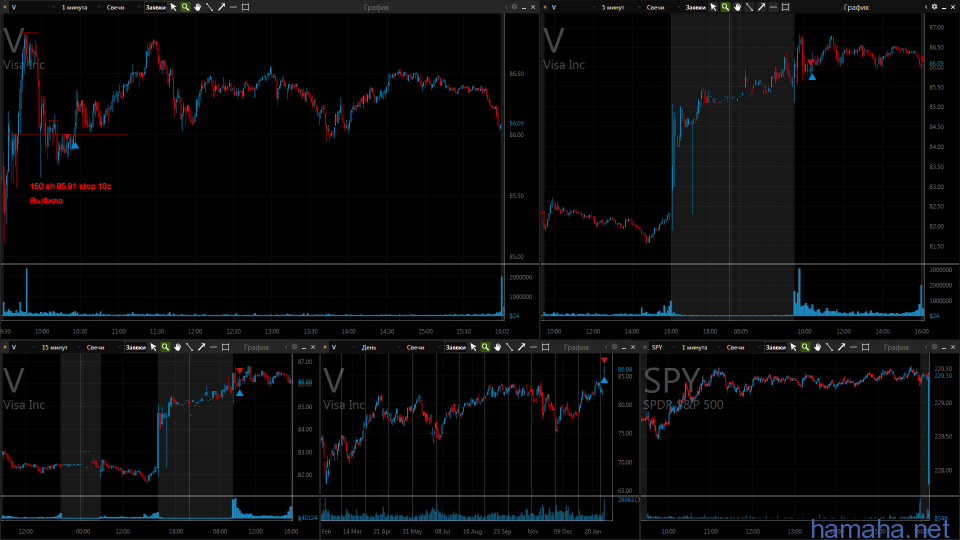Viewport: 960px width, 540px height.
Task: Select the horizontal line tool in the 1 минута V chart
Action: pyautogui.click(x=233, y=7)
